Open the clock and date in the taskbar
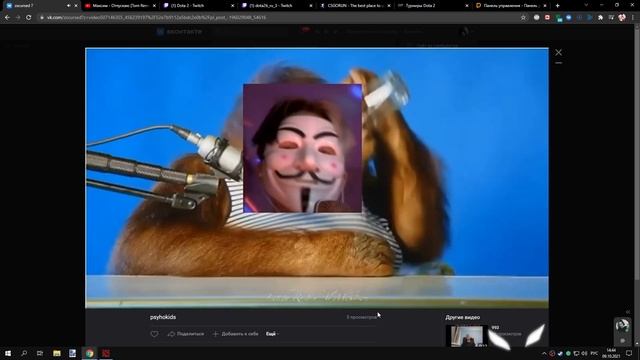Image resolution: width=640 pixels, height=360 pixels. (x=611, y=353)
